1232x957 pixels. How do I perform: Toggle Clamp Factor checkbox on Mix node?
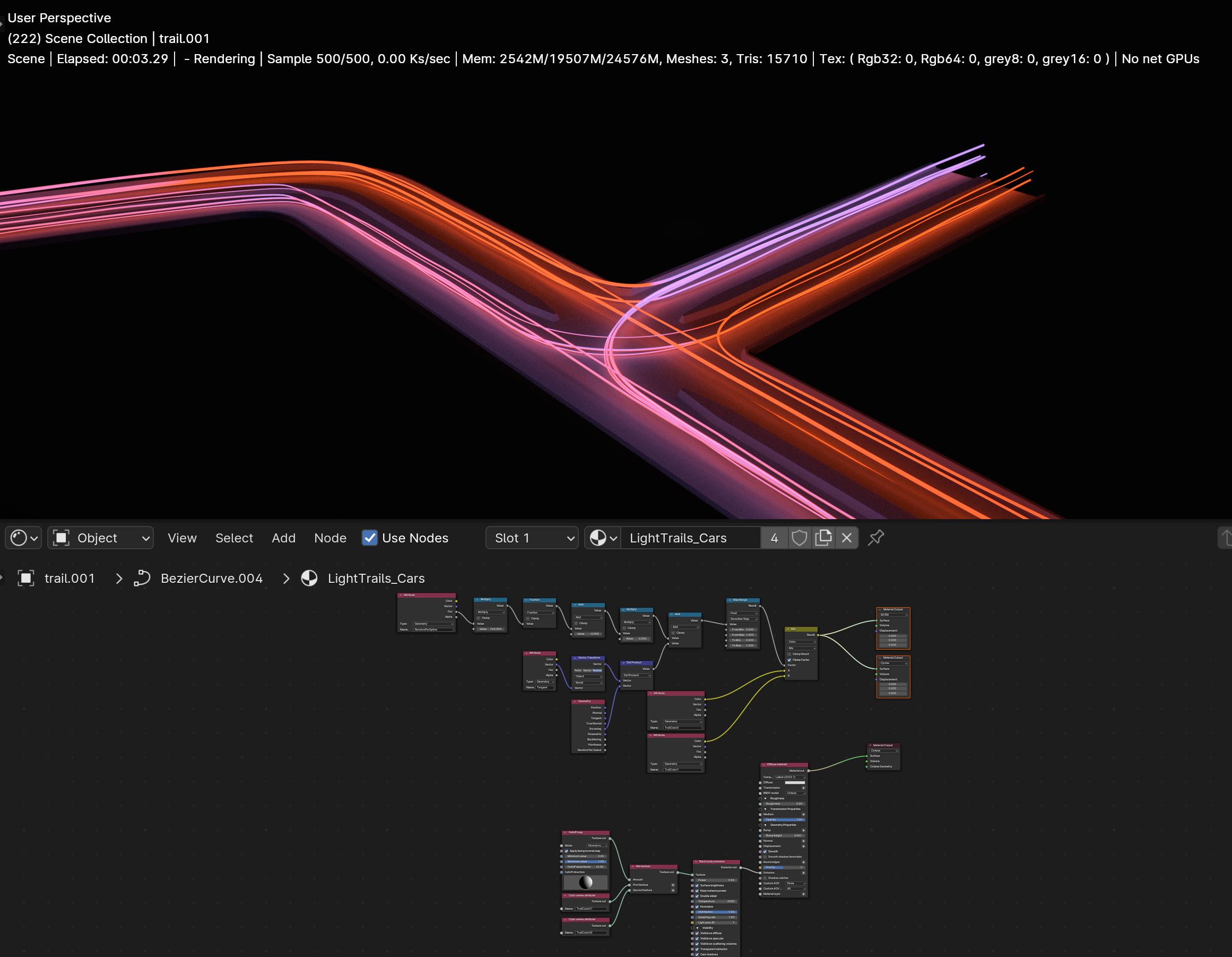pyautogui.click(x=789, y=660)
